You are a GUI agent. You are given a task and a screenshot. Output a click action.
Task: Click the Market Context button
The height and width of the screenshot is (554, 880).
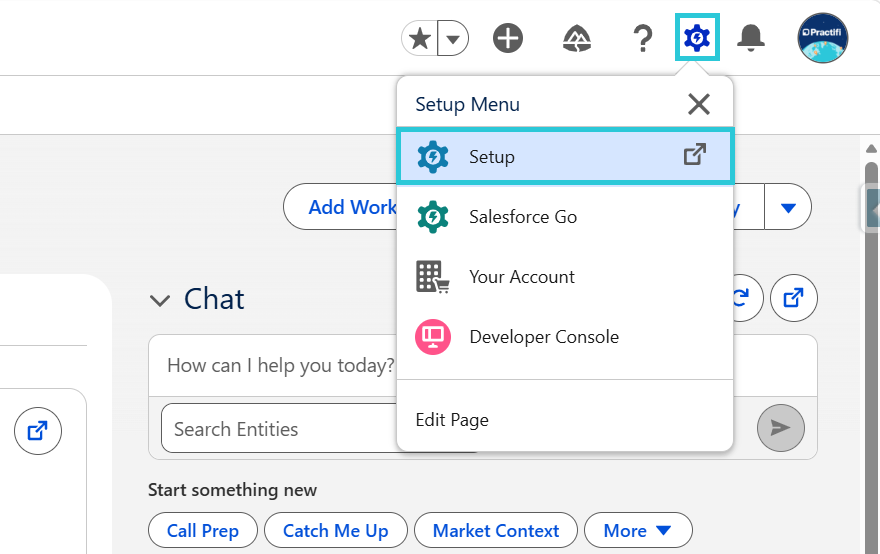[x=496, y=530]
